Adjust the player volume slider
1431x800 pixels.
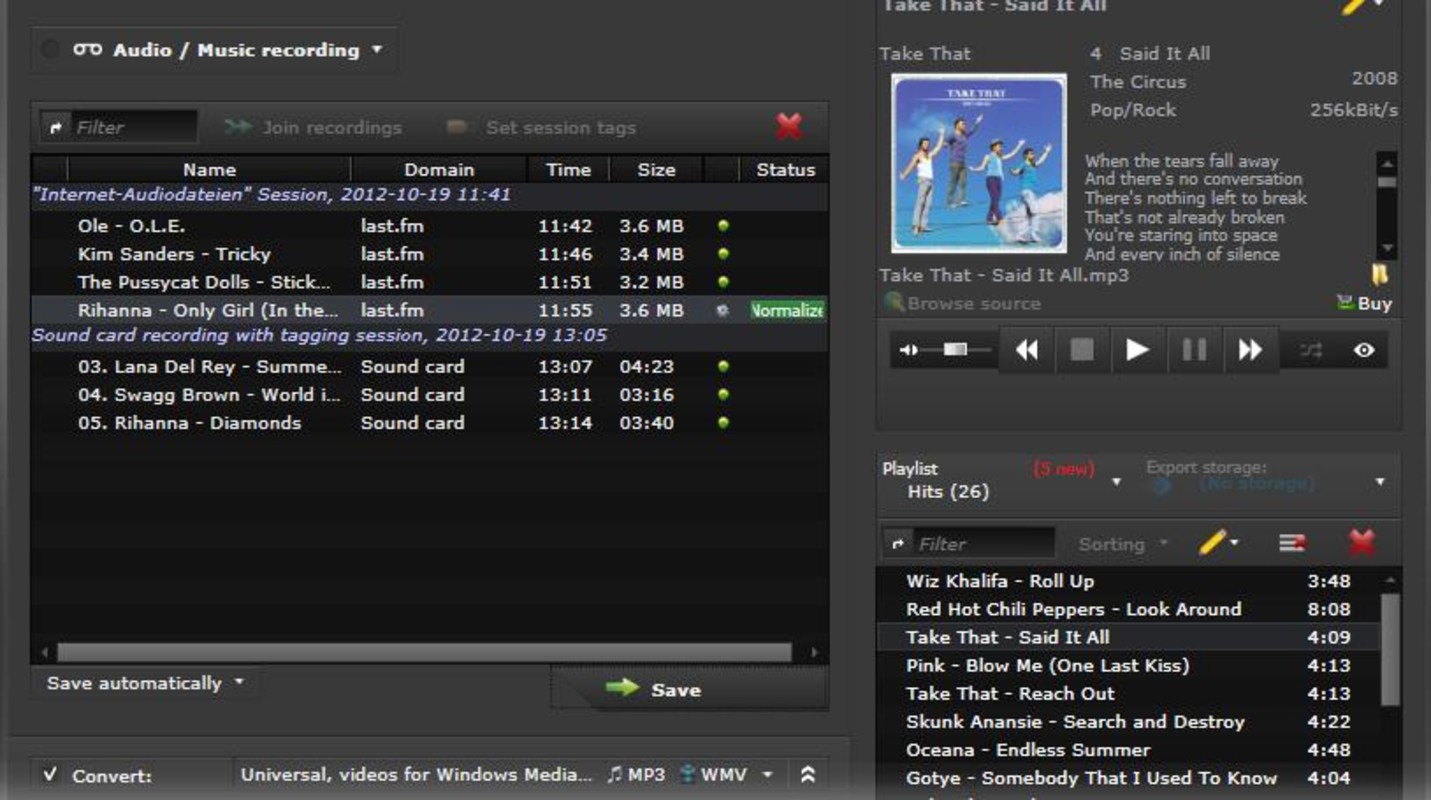pyautogui.click(x=955, y=350)
